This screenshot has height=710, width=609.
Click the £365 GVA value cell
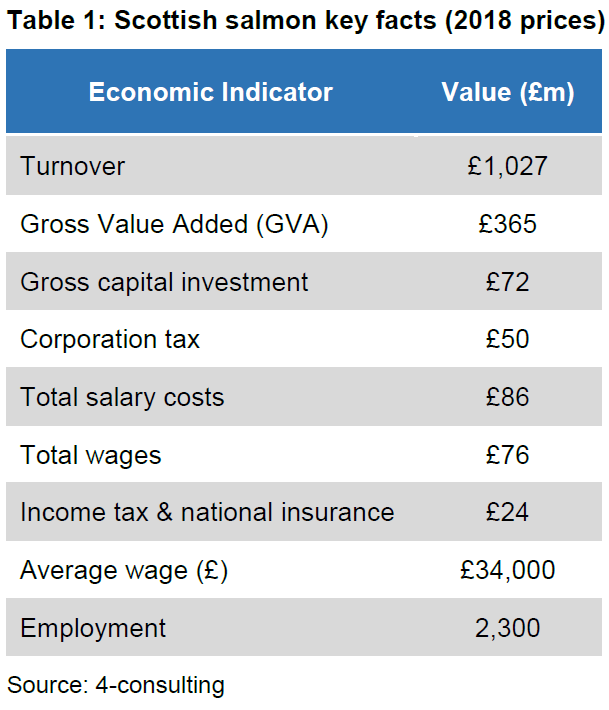coord(508,224)
